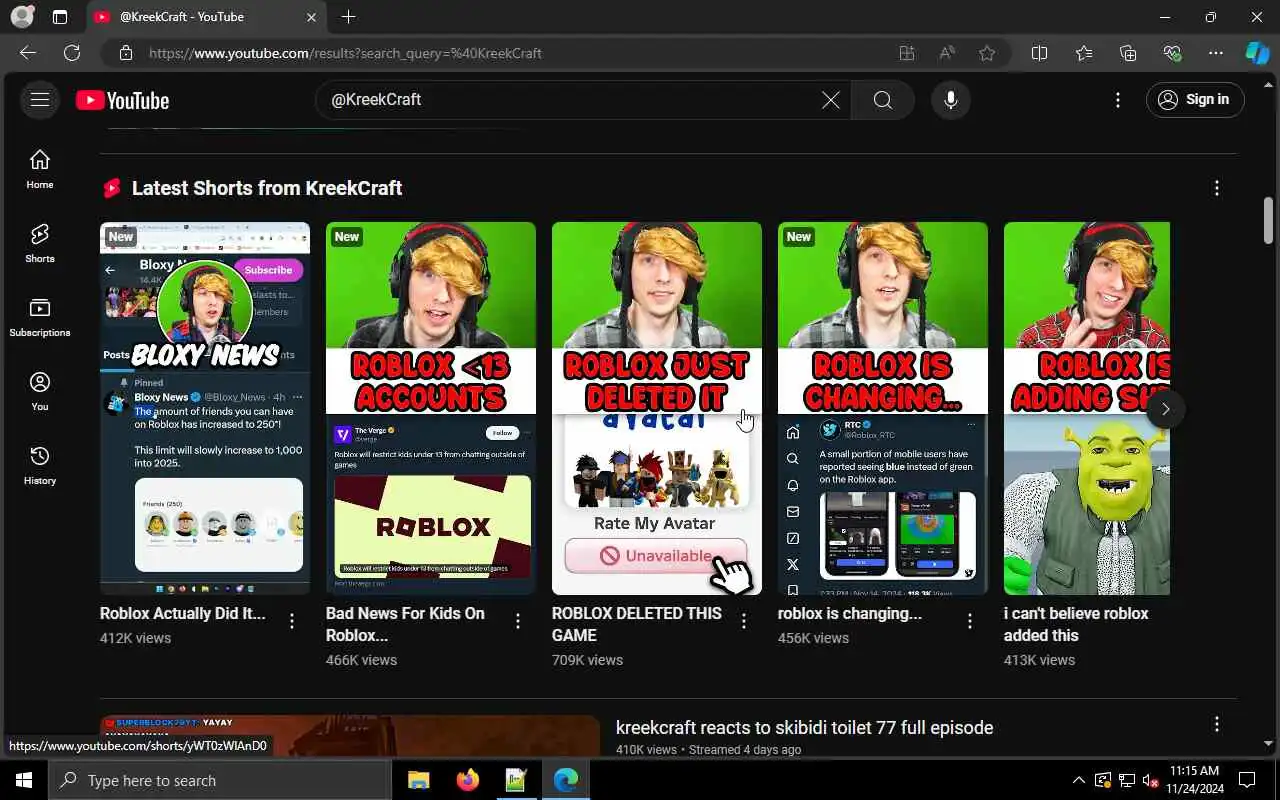The image size is (1280, 800).
Task: Open History in the sidebar
Action: [40, 466]
